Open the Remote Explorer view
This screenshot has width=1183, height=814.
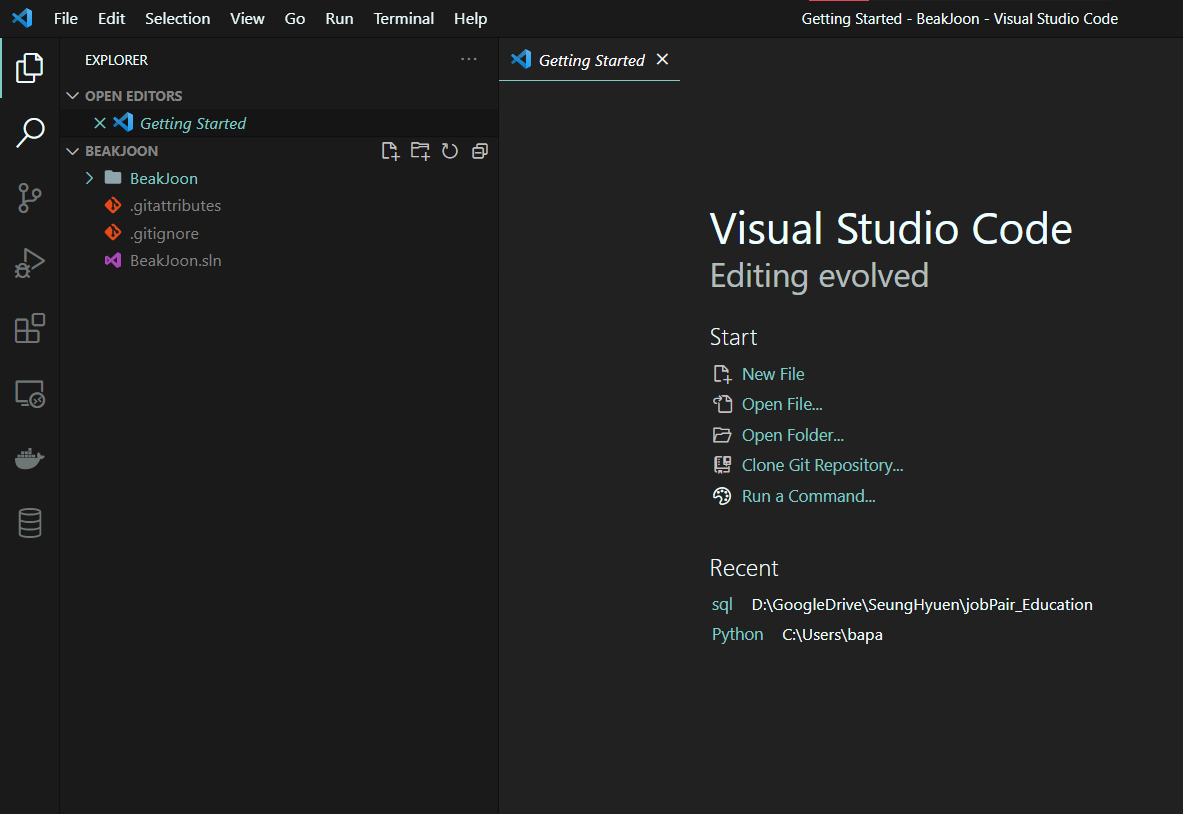coord(29,394)
